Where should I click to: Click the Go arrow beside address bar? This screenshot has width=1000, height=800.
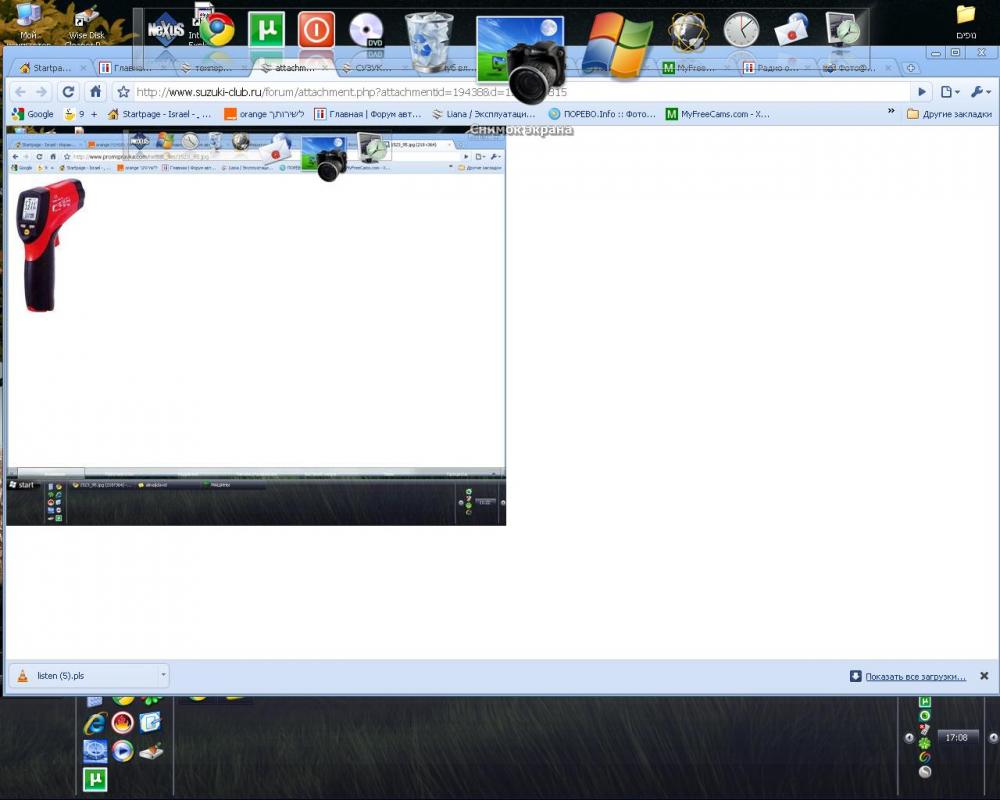pyautogui.click(x=922, y=92)
